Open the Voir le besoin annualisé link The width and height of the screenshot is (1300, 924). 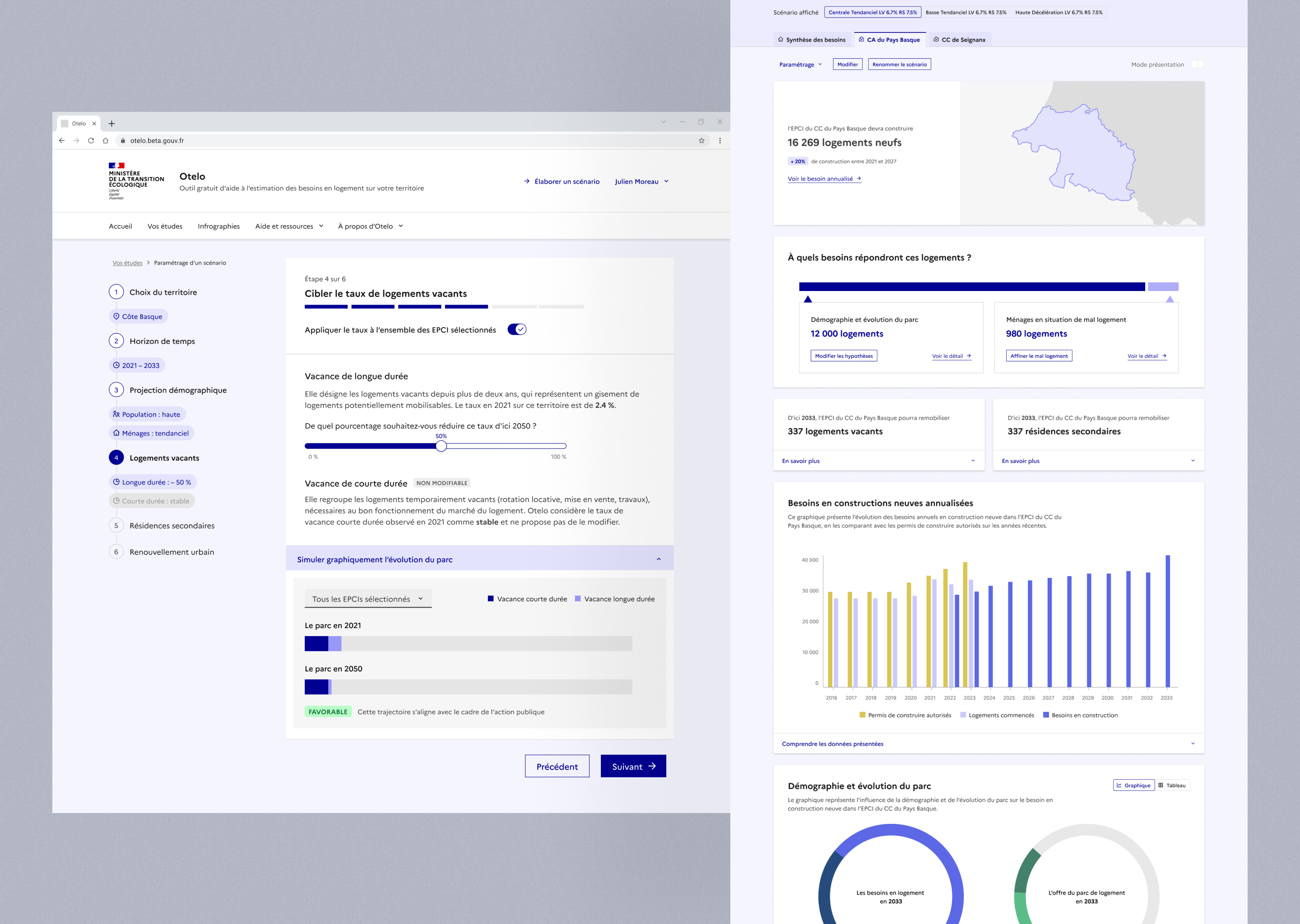(824, 179)
